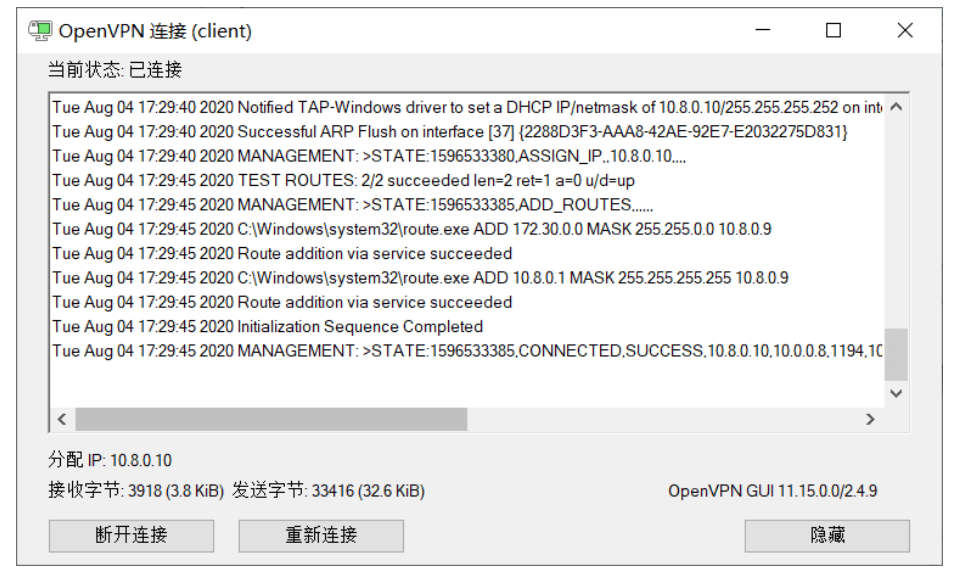Minimize the OpenVPN connection window

click(763, 30)
